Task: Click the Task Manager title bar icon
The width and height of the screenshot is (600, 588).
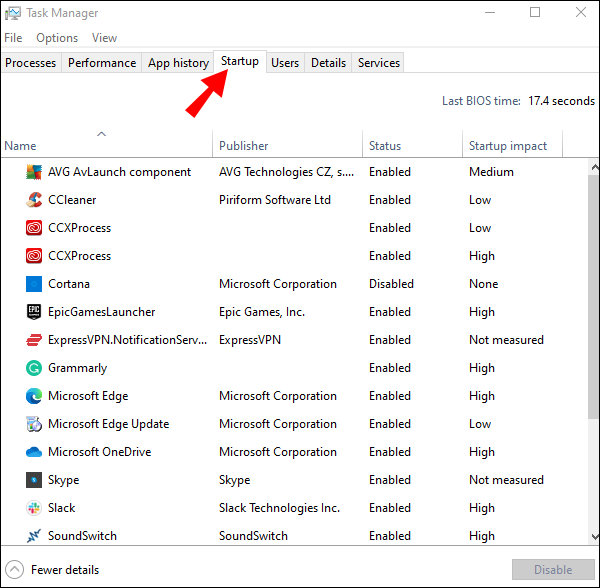Action: (13, 13)
